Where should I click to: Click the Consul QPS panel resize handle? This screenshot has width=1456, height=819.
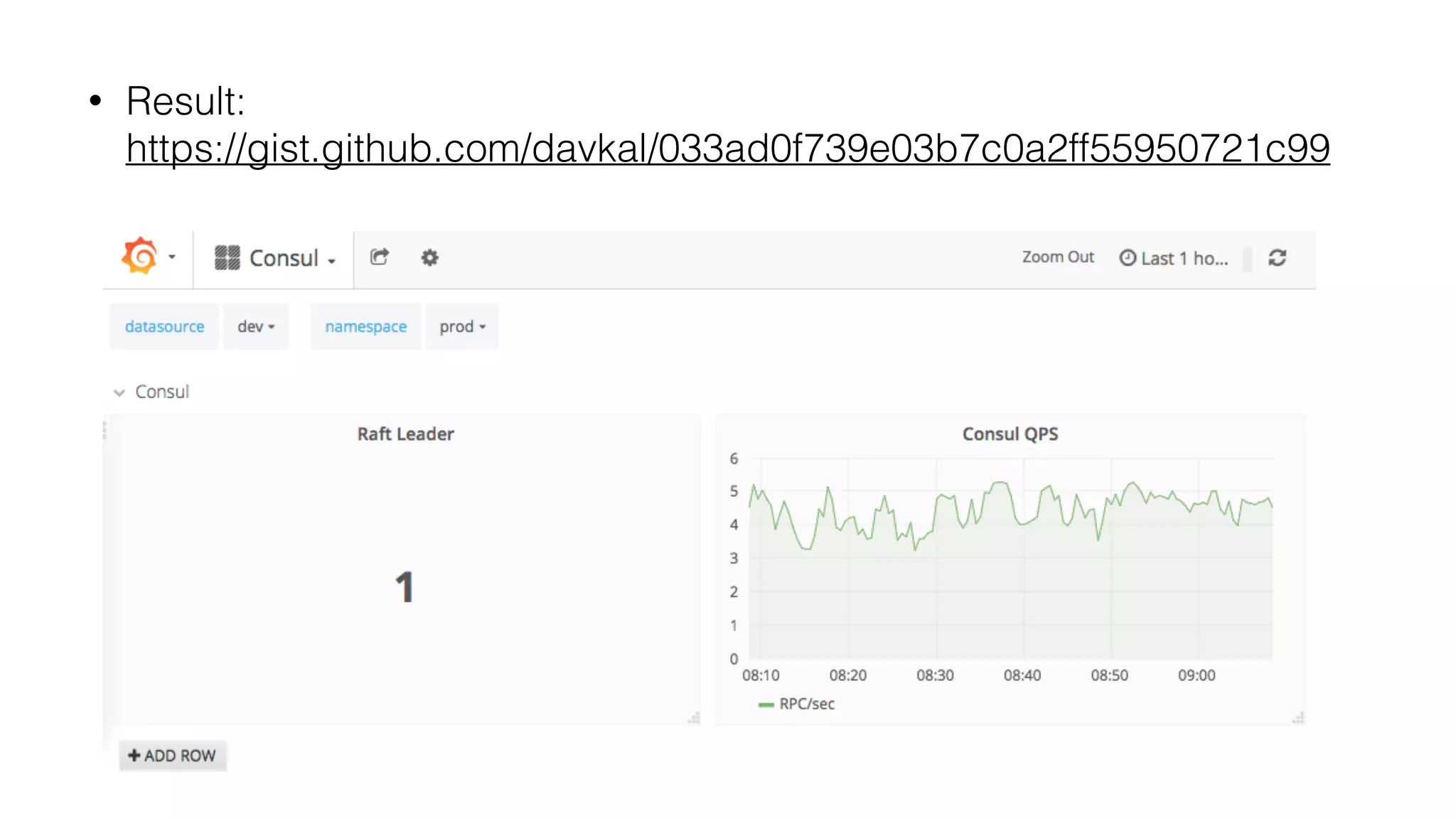tap(1298, 718)
